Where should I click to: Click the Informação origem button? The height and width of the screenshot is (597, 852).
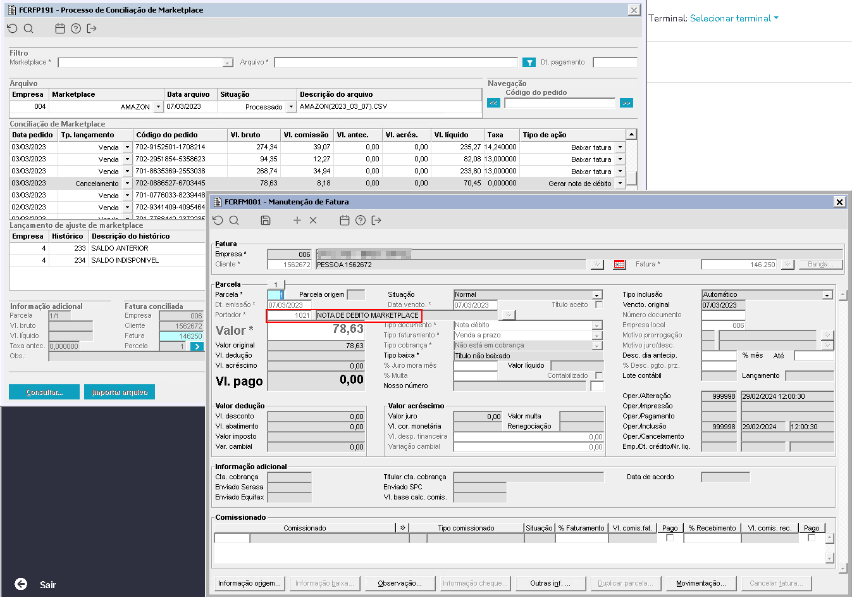[x=249, y=583]
